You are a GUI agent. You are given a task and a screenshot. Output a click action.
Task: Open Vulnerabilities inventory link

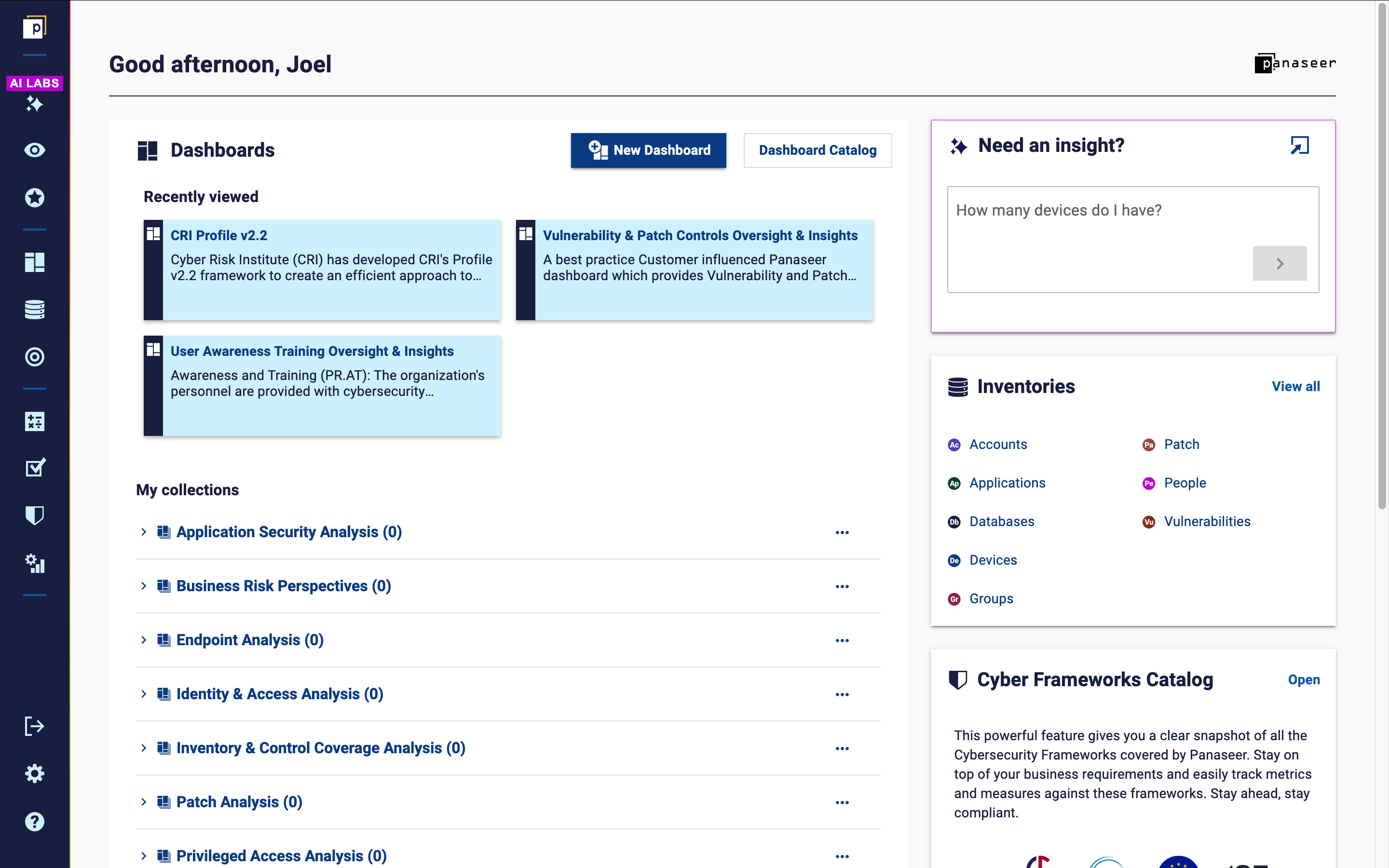(x=1207, y=521)
